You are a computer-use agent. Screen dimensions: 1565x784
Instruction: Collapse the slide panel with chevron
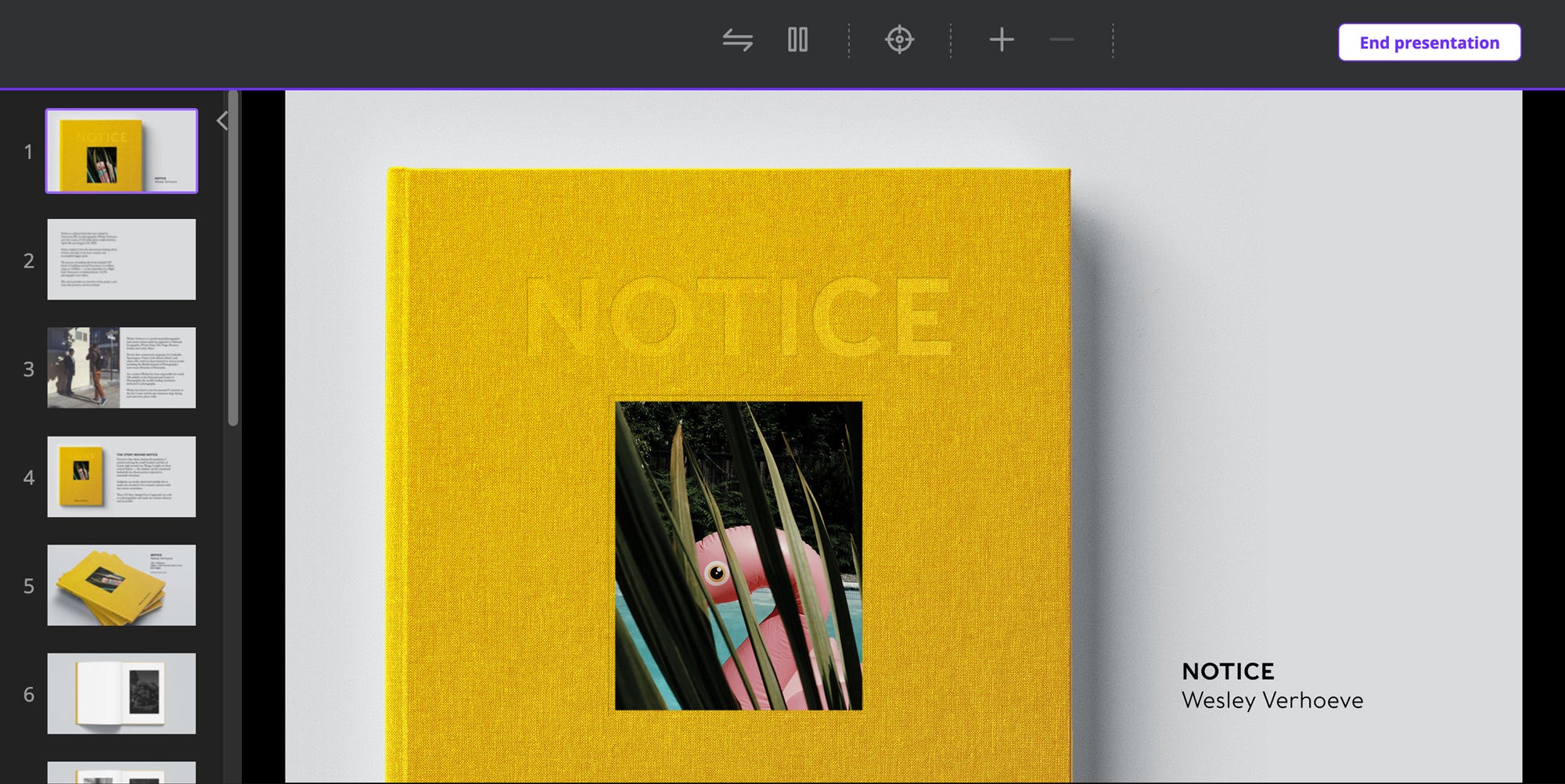222,120
